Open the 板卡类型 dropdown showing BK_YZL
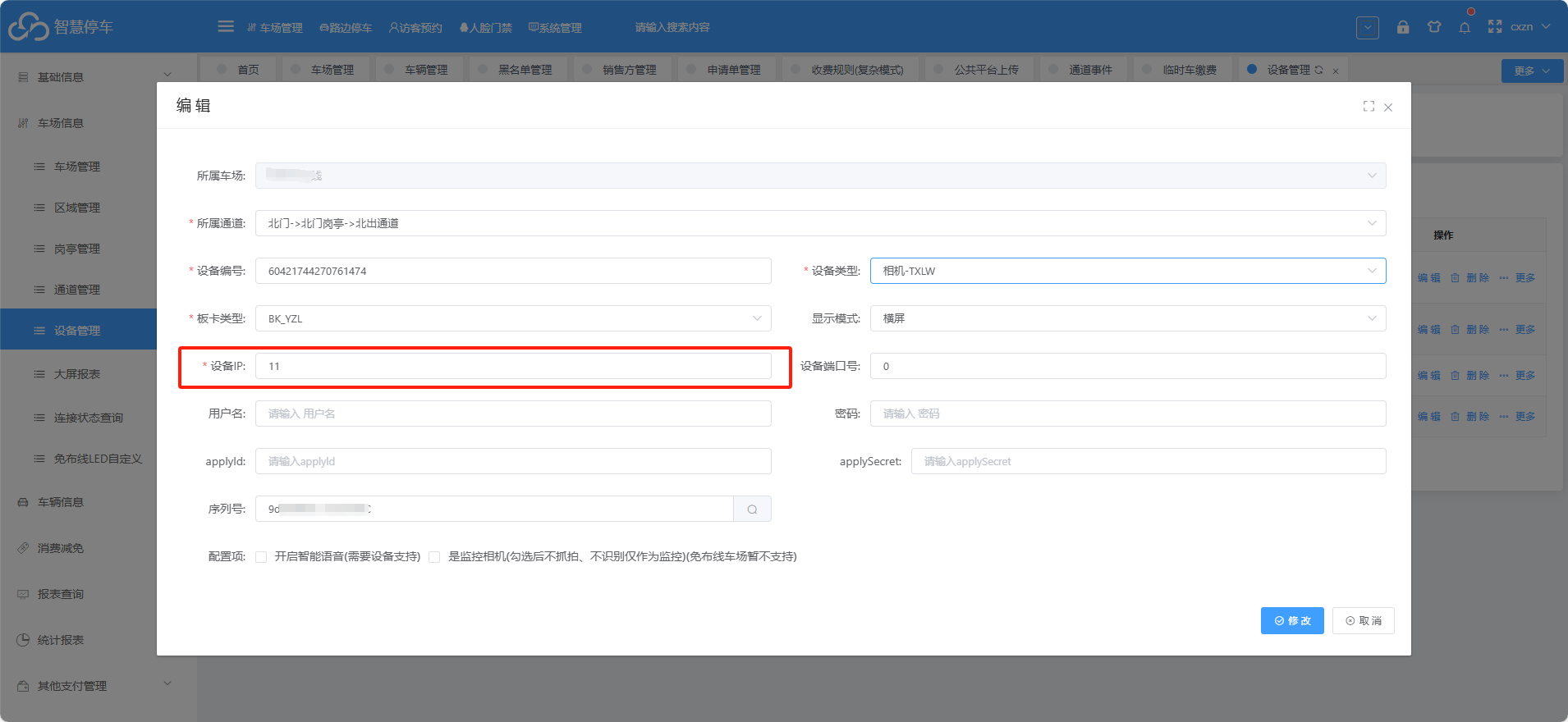Image resolution: width=1568 pixels, height=722 pixels. 513,318
